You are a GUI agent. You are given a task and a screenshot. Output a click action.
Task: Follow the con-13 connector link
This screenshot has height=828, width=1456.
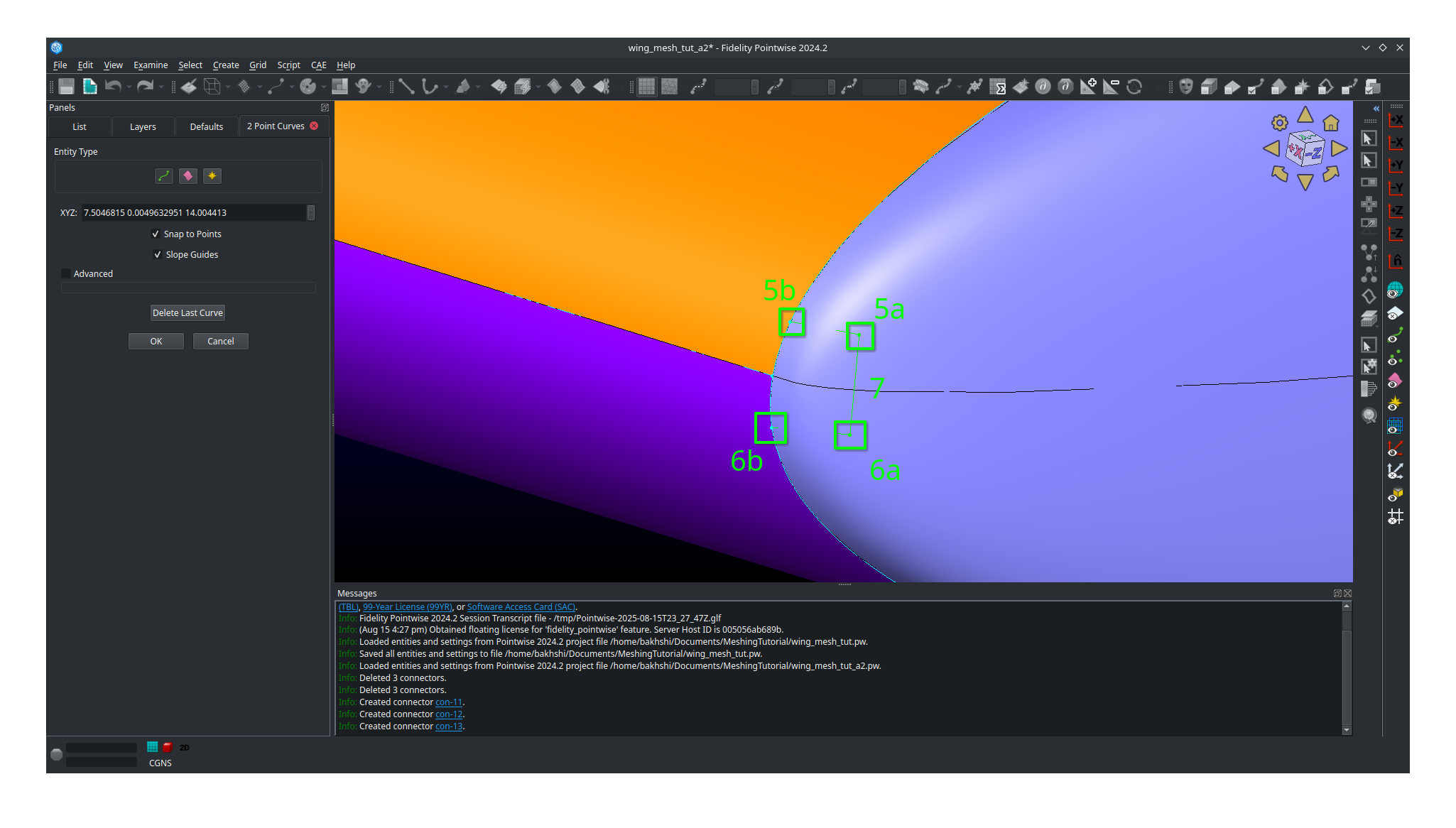[x=448, y=726]
